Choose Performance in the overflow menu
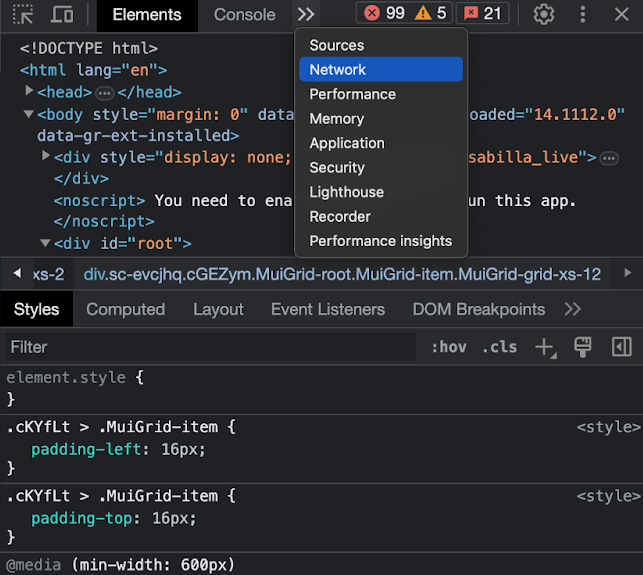This screenshot has width=643, height=575. (x=381, y=94)
